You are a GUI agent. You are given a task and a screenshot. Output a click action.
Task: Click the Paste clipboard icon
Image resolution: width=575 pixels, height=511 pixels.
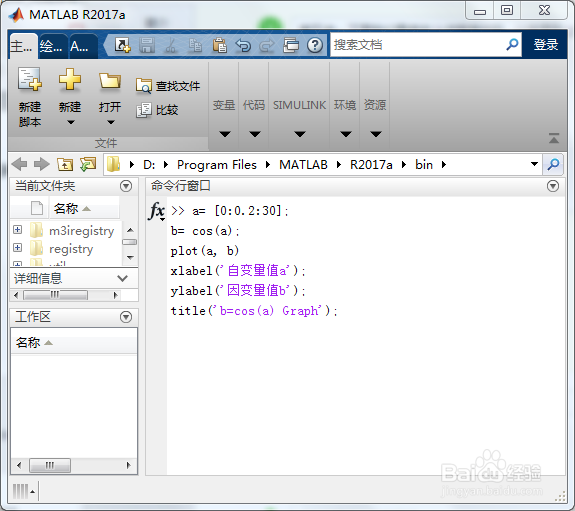[219, 45]
